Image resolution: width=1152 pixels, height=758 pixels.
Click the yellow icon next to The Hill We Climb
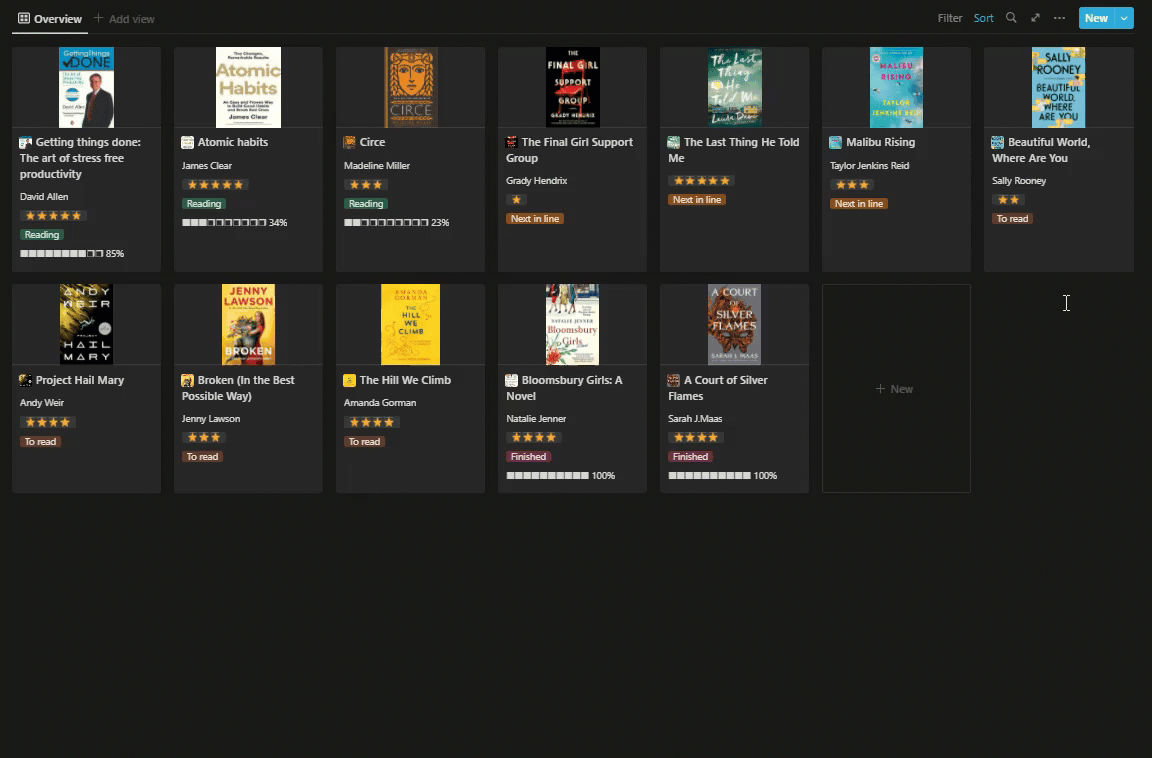pyautogui.click(x=350, y=380)
